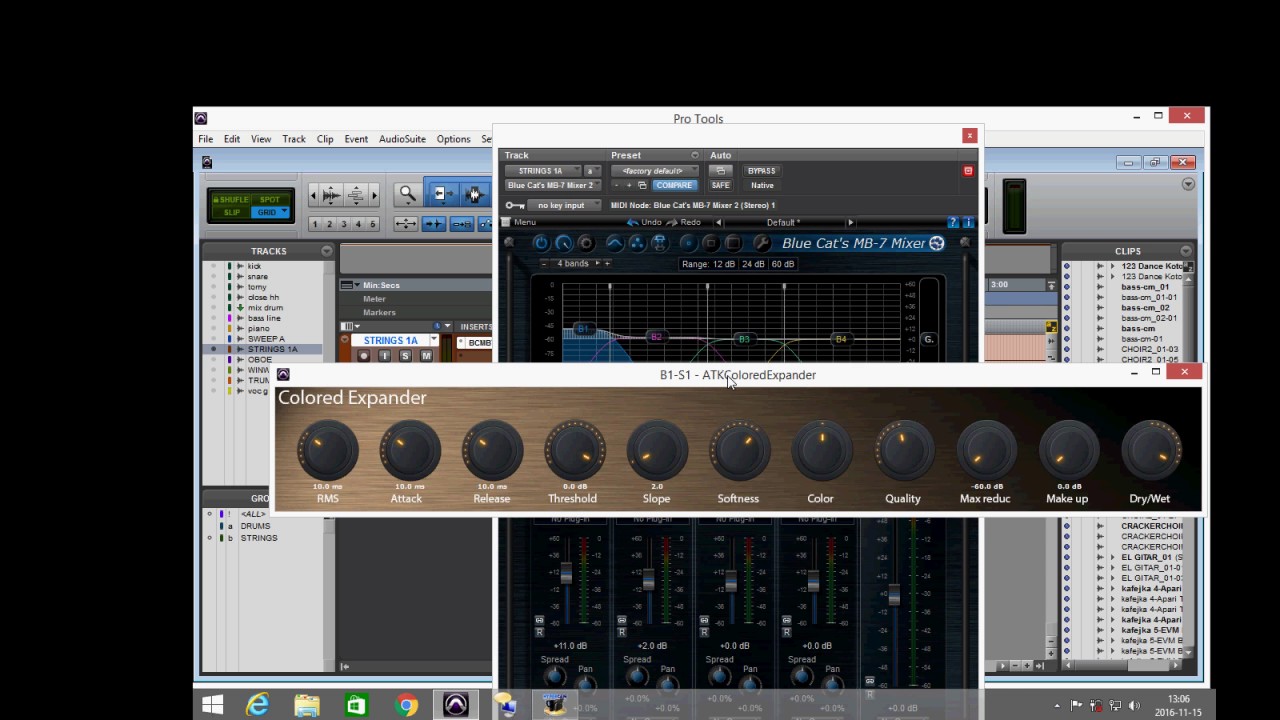Enable Slip edit mode

(232, 212)
